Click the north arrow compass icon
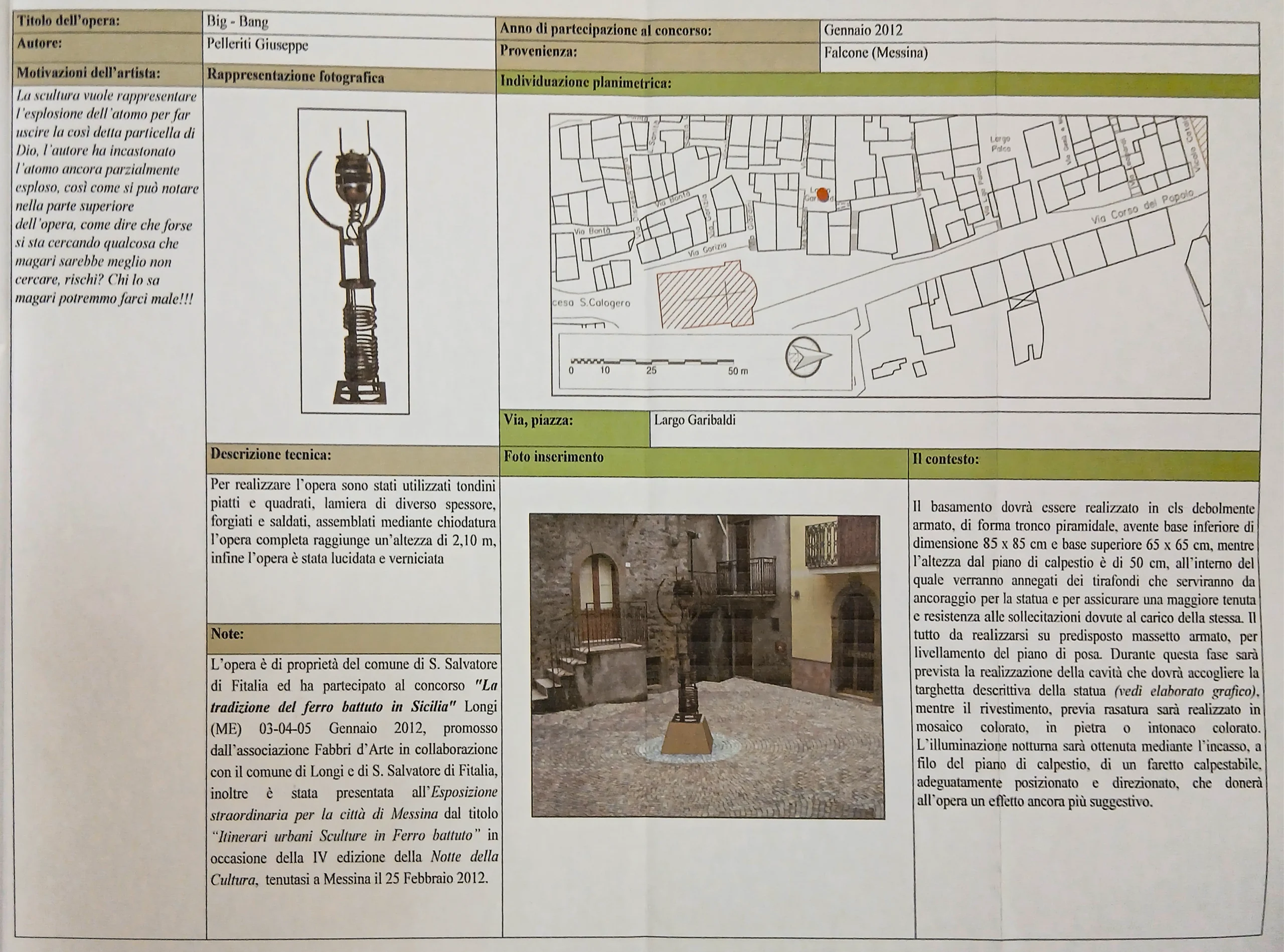 click(805, 357)
